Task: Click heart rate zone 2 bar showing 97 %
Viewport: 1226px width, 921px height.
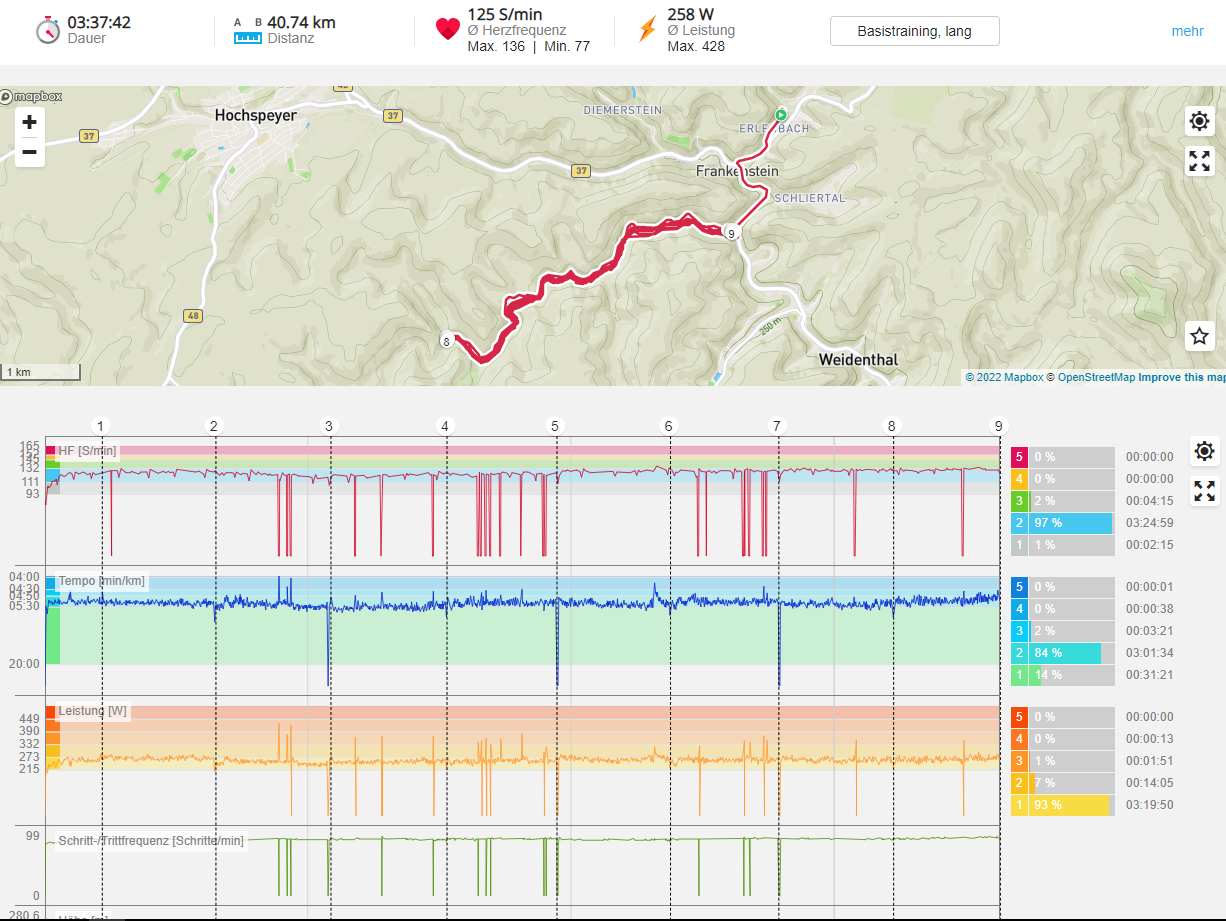Action: 1072,523
